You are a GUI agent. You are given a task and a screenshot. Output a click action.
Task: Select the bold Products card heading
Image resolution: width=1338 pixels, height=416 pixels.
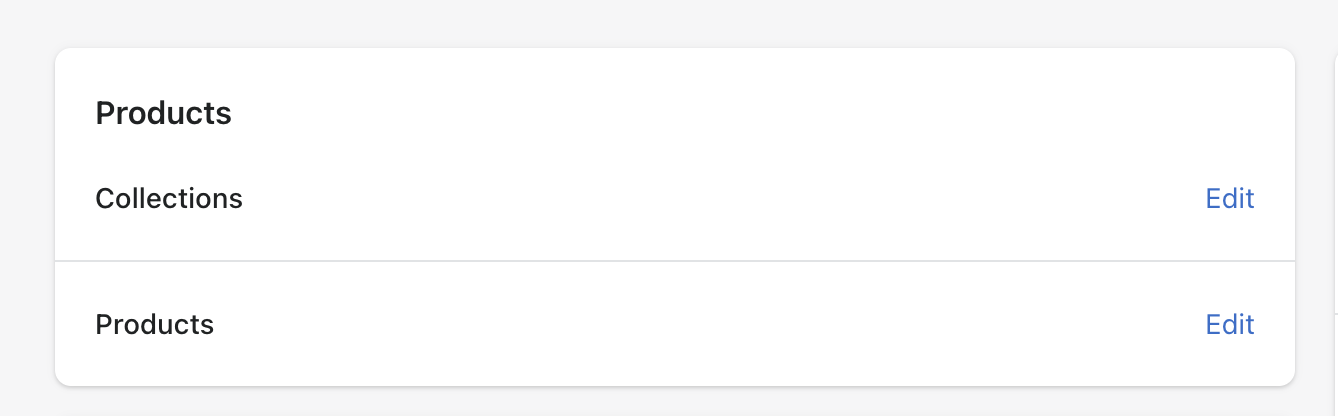tap(163, 113)
